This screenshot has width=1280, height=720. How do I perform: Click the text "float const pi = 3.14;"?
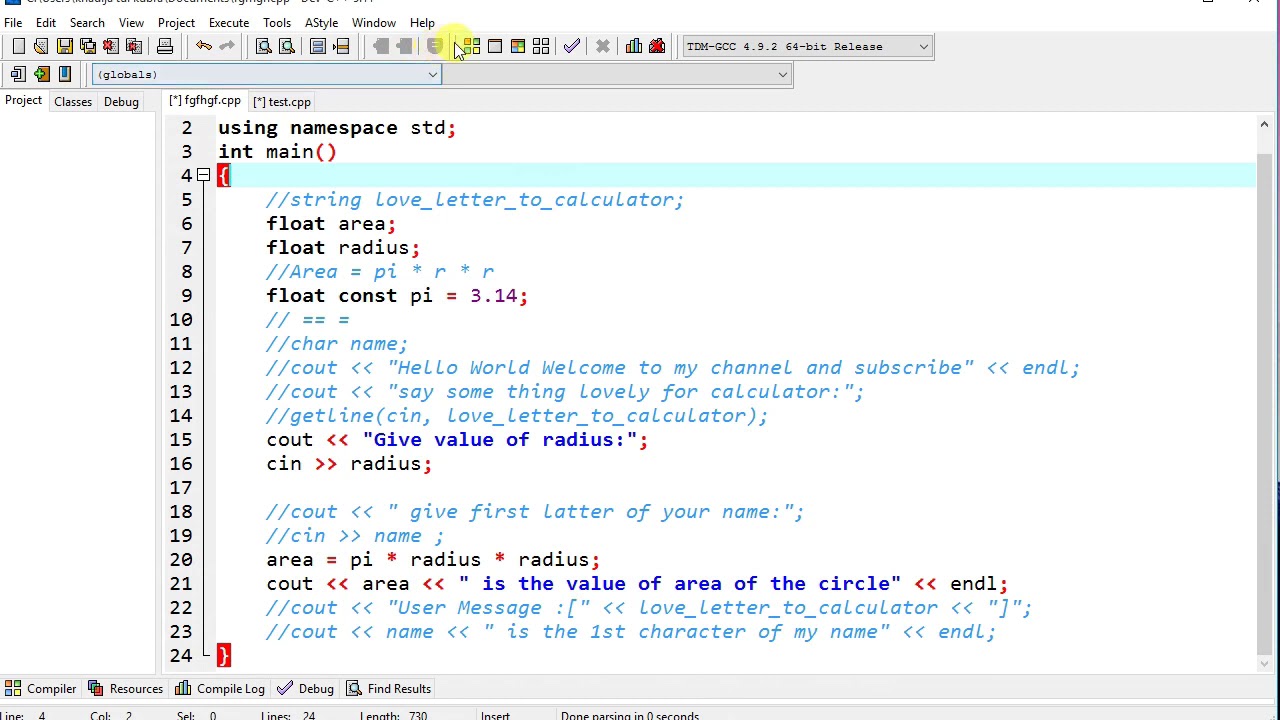397,296
